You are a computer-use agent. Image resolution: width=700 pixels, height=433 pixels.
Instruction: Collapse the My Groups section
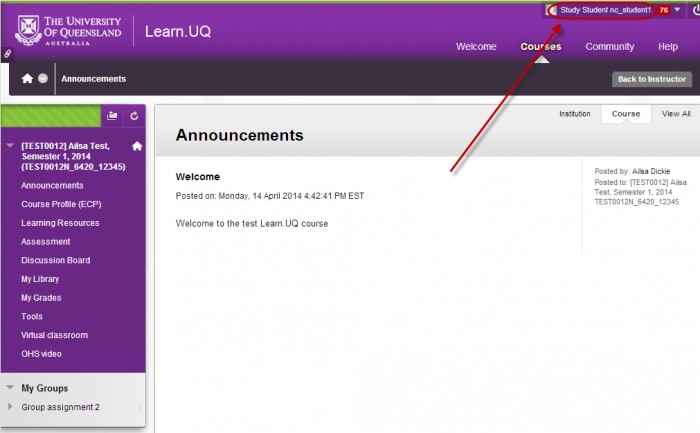point(10,387)
